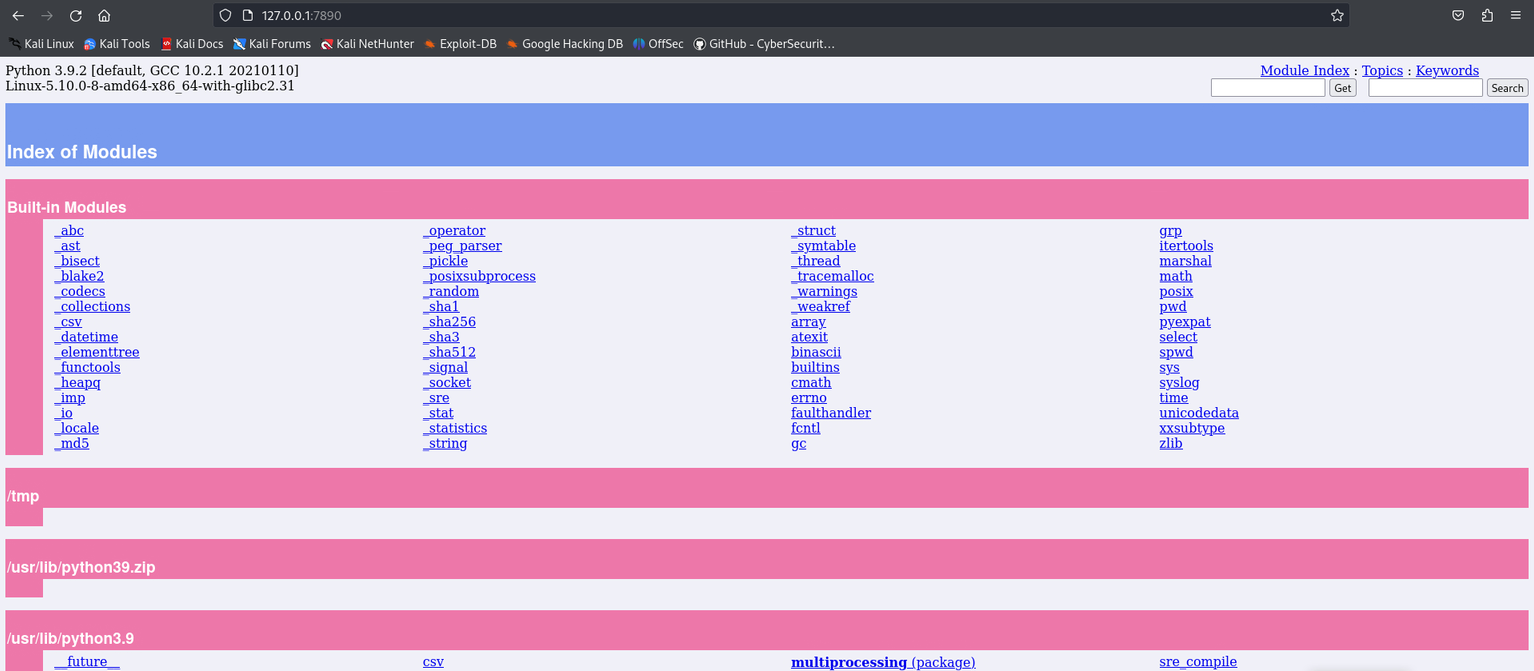Open the itertools module link
This screenshot has height=671, width=1534.
[x=1186, y=246]
